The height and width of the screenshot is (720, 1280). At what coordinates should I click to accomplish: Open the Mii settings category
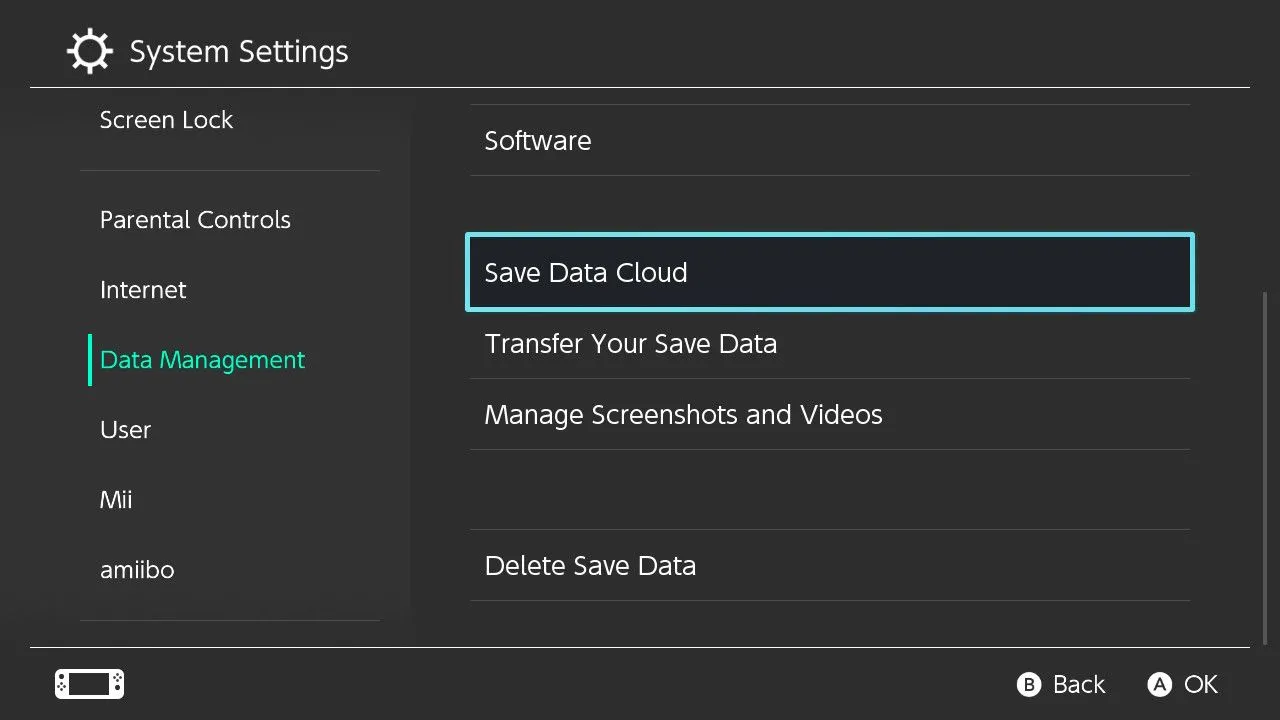(116, 500)
